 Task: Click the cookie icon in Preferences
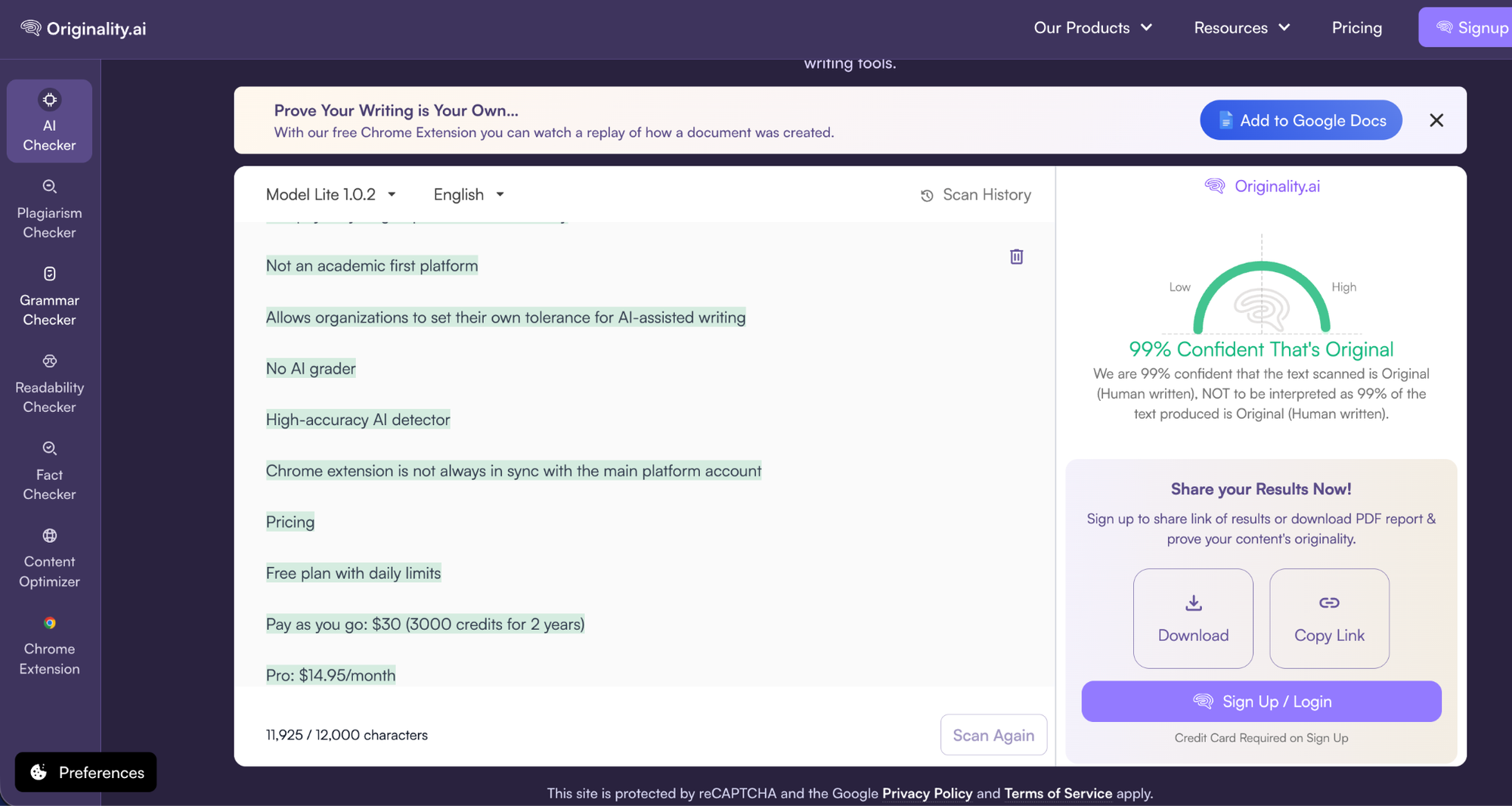coord(39,772)
